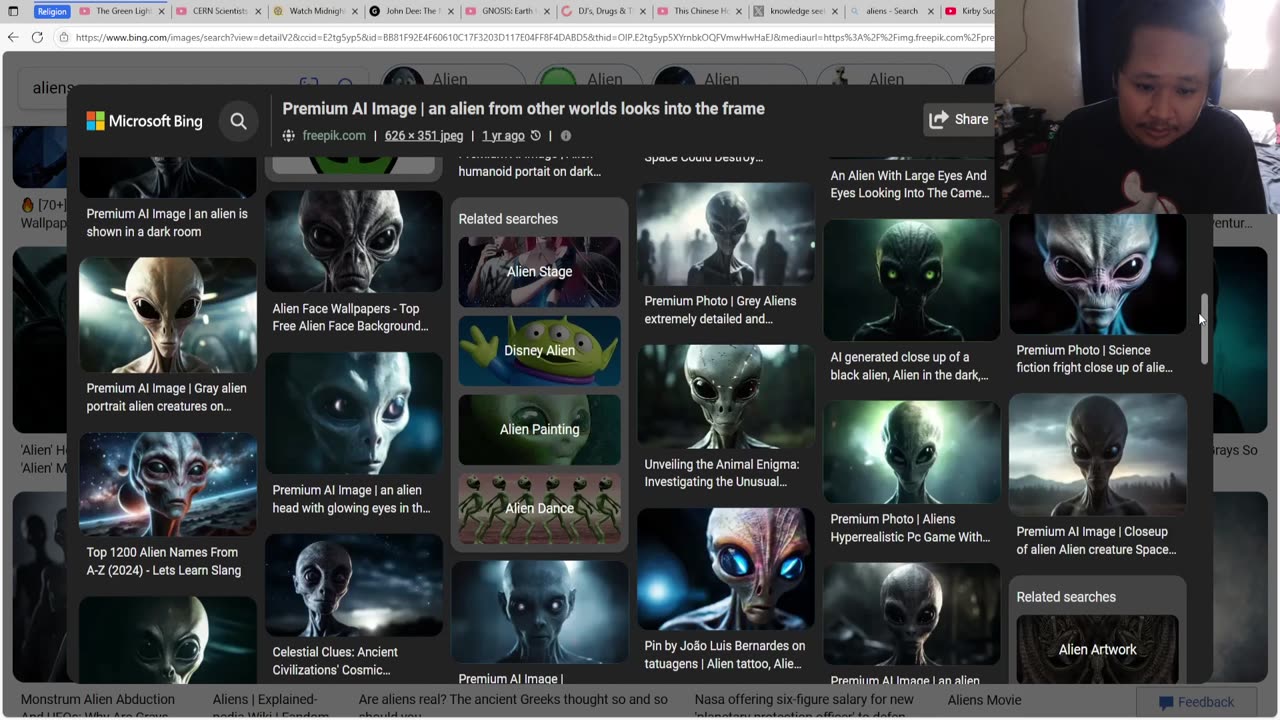Viewport: 1280px width, 720px height.
Task: Open the Alien Face Wallpapers image thumbnail
Action: pos(354,241)
